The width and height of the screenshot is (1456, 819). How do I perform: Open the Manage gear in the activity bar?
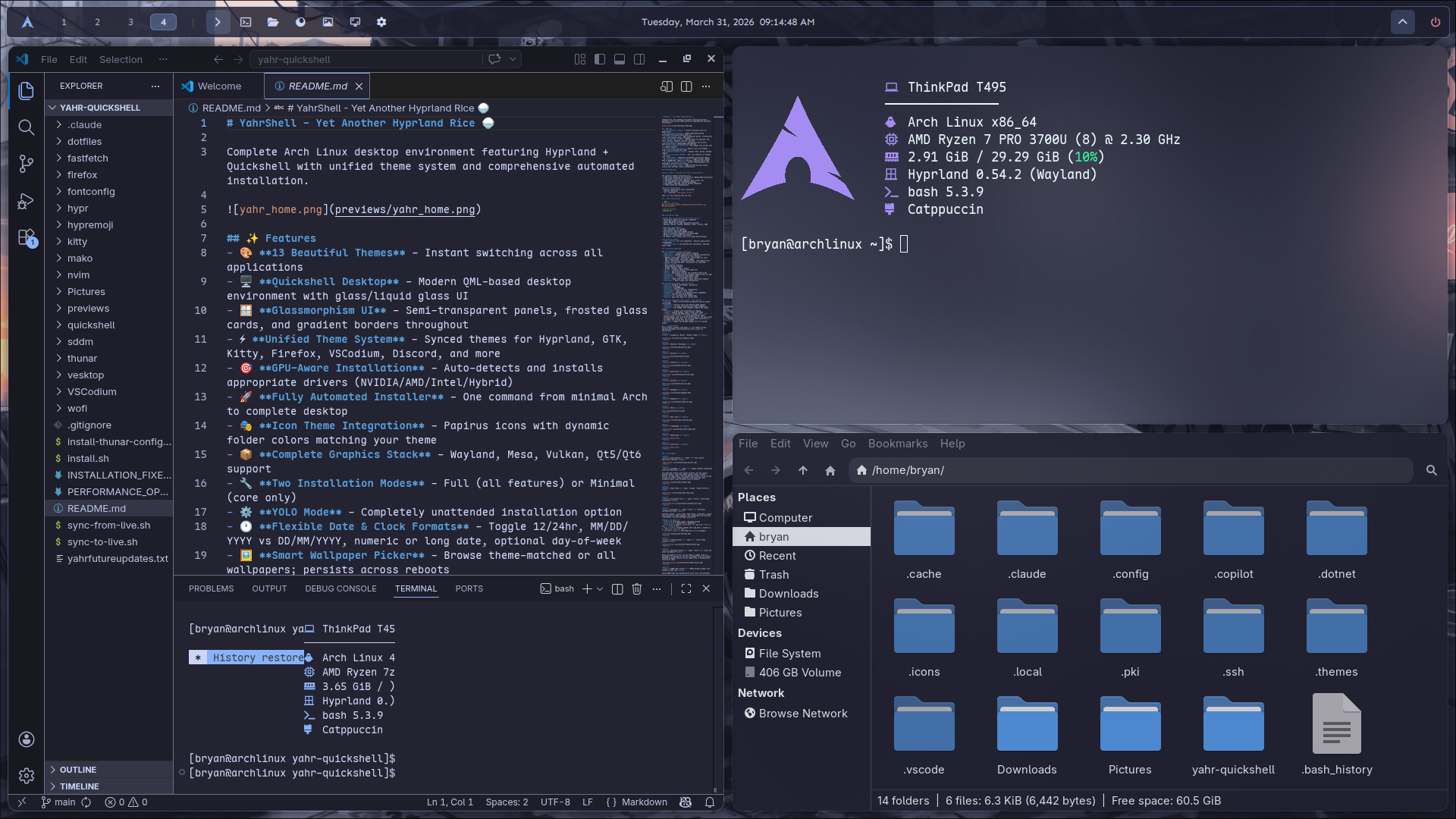coord(26,776)
